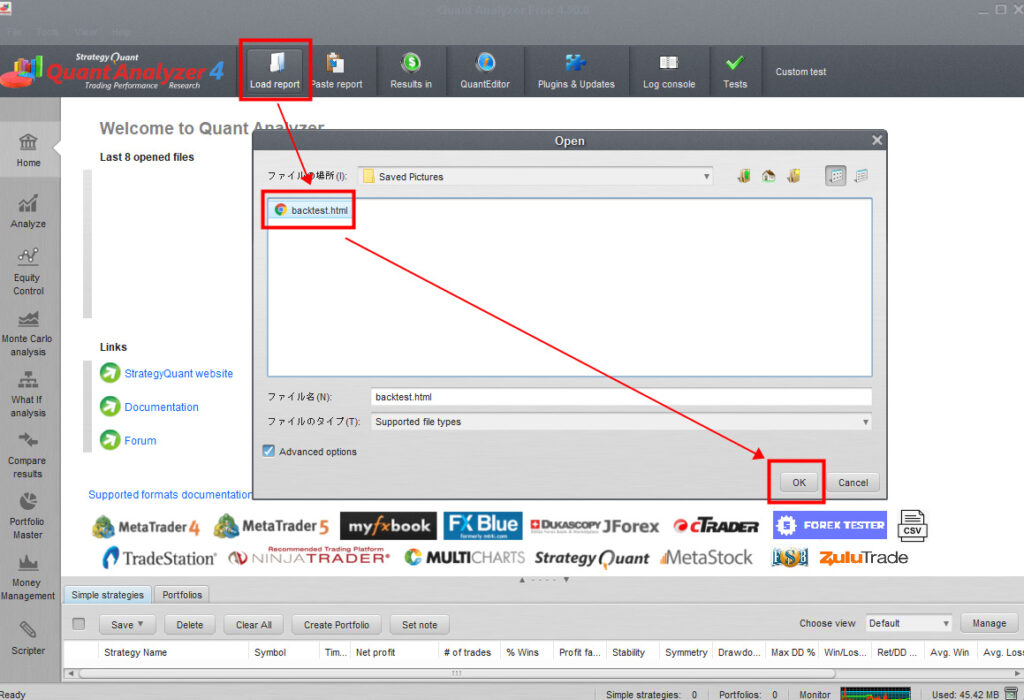Open What If analysis

(x=27, y=394)
